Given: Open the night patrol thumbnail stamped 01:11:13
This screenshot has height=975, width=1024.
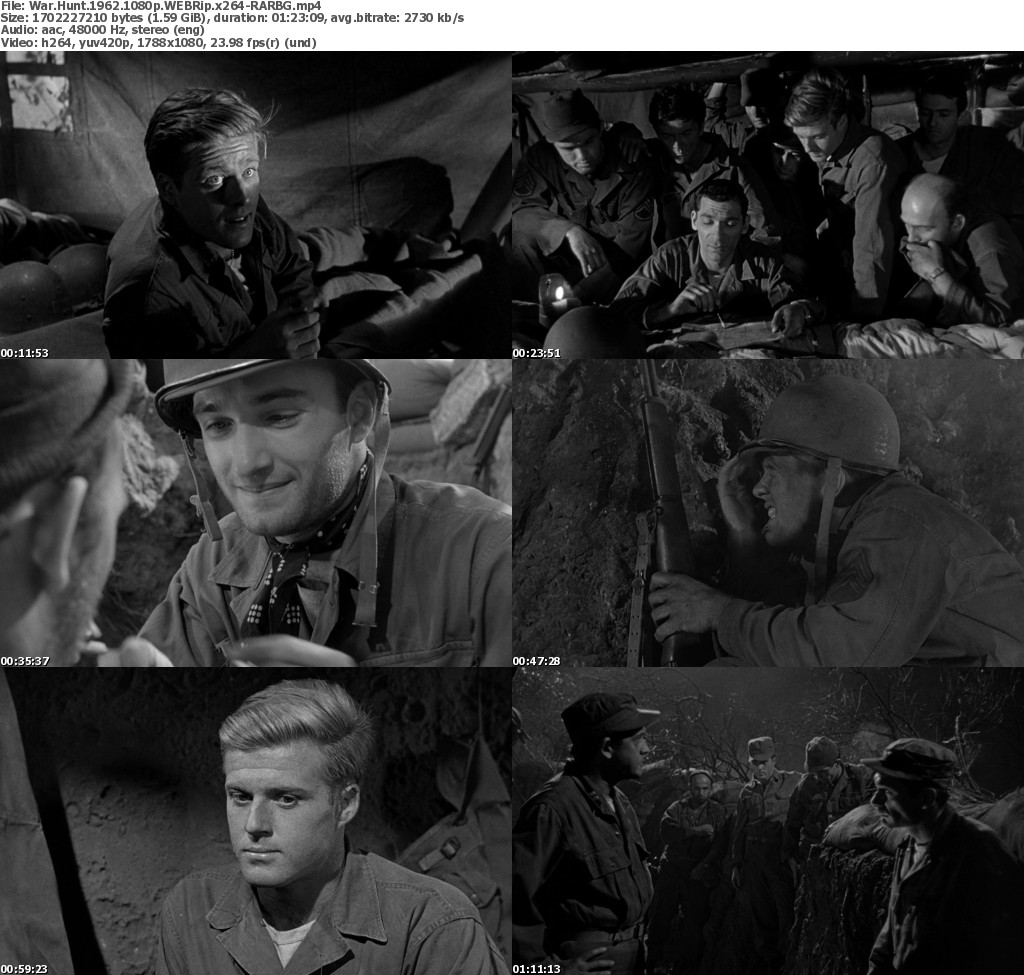Looking at the screenshot, I should 767,820.
